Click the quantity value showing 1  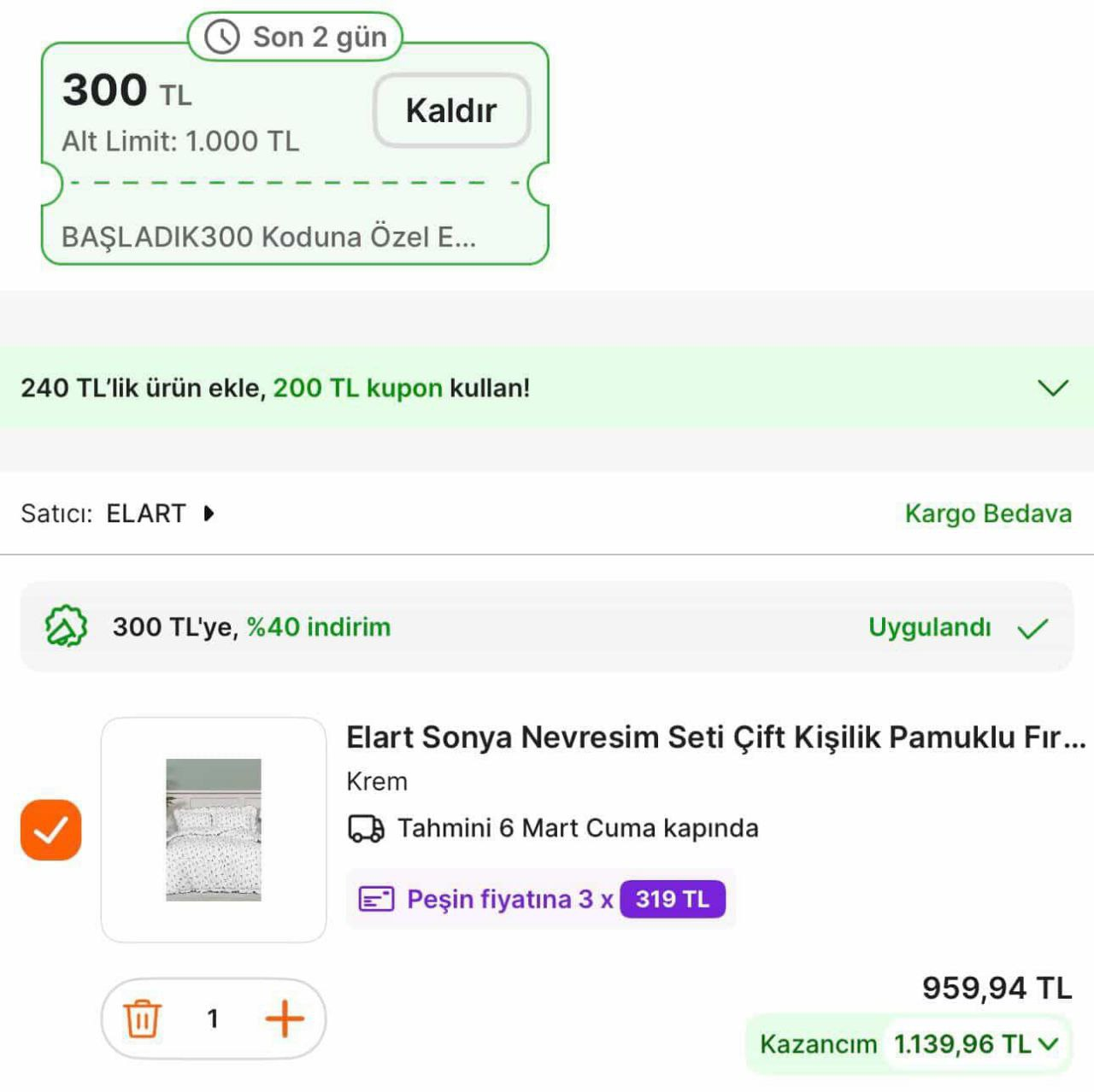click(213, 1019)
